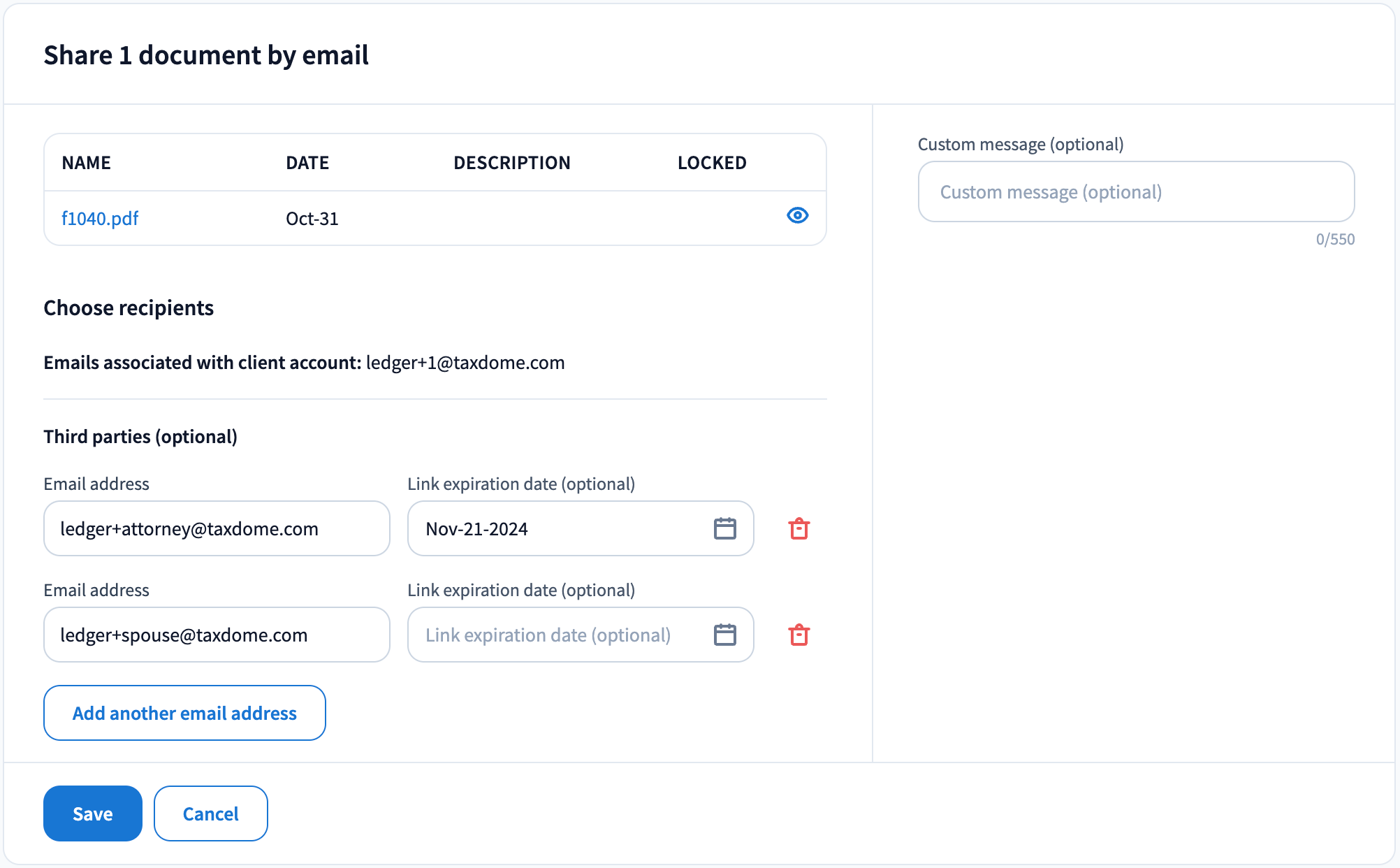Open calendar for spouse link expiration date
Viewport: 1400px width, 868px height.
[x=724, y=635]
